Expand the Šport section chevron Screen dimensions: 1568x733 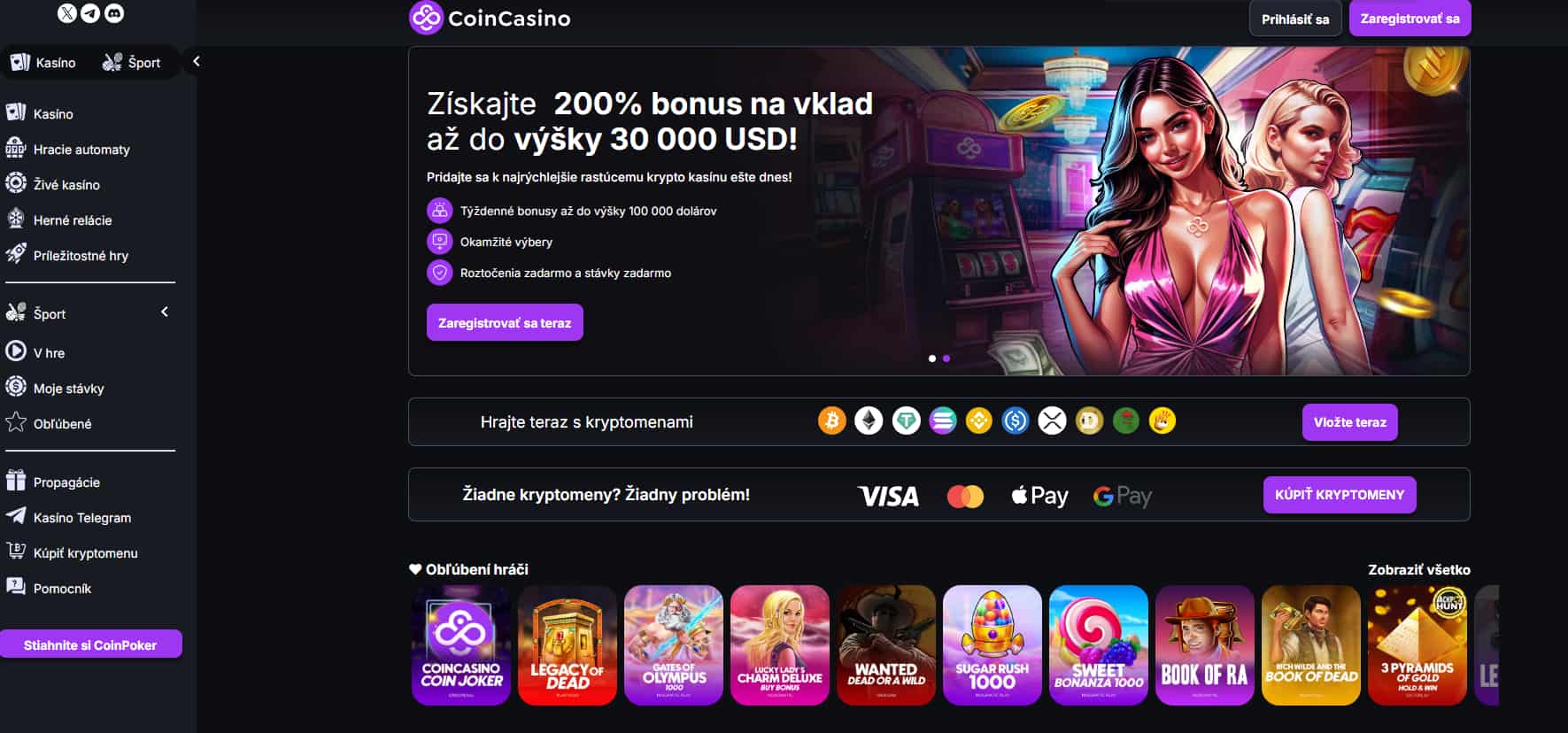point(165,312)
